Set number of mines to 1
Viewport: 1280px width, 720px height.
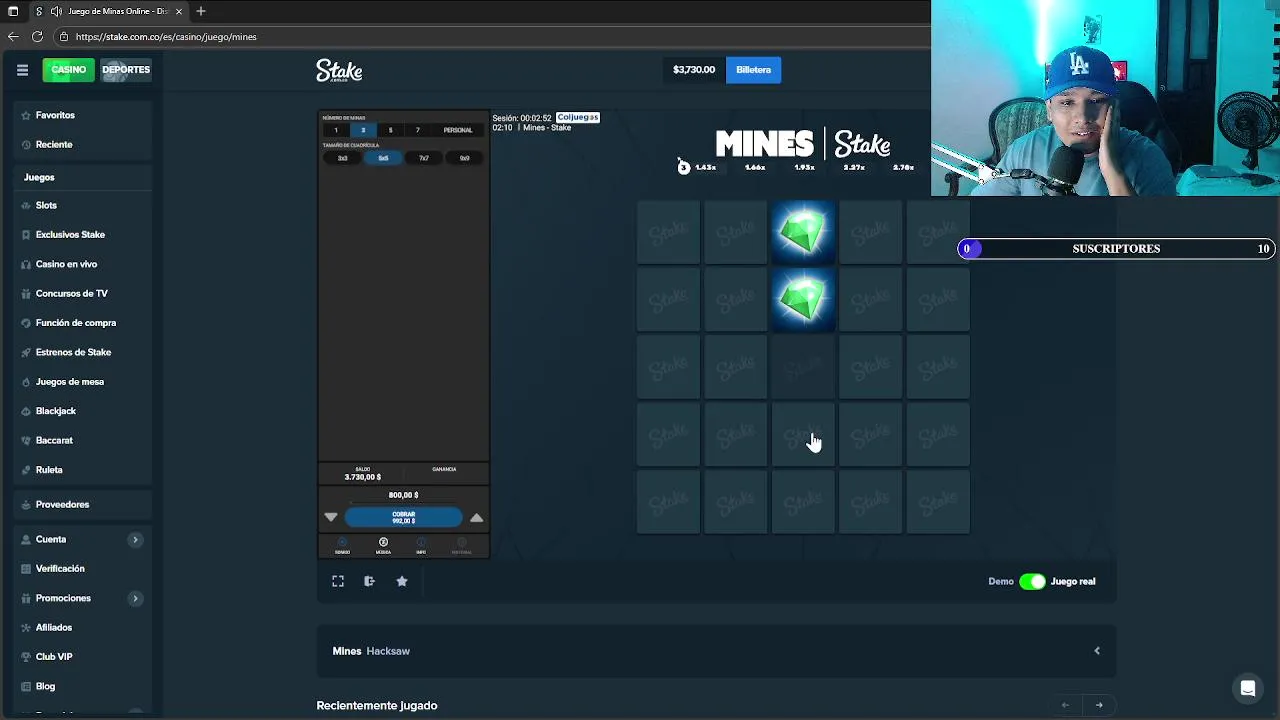coord(336,130)
